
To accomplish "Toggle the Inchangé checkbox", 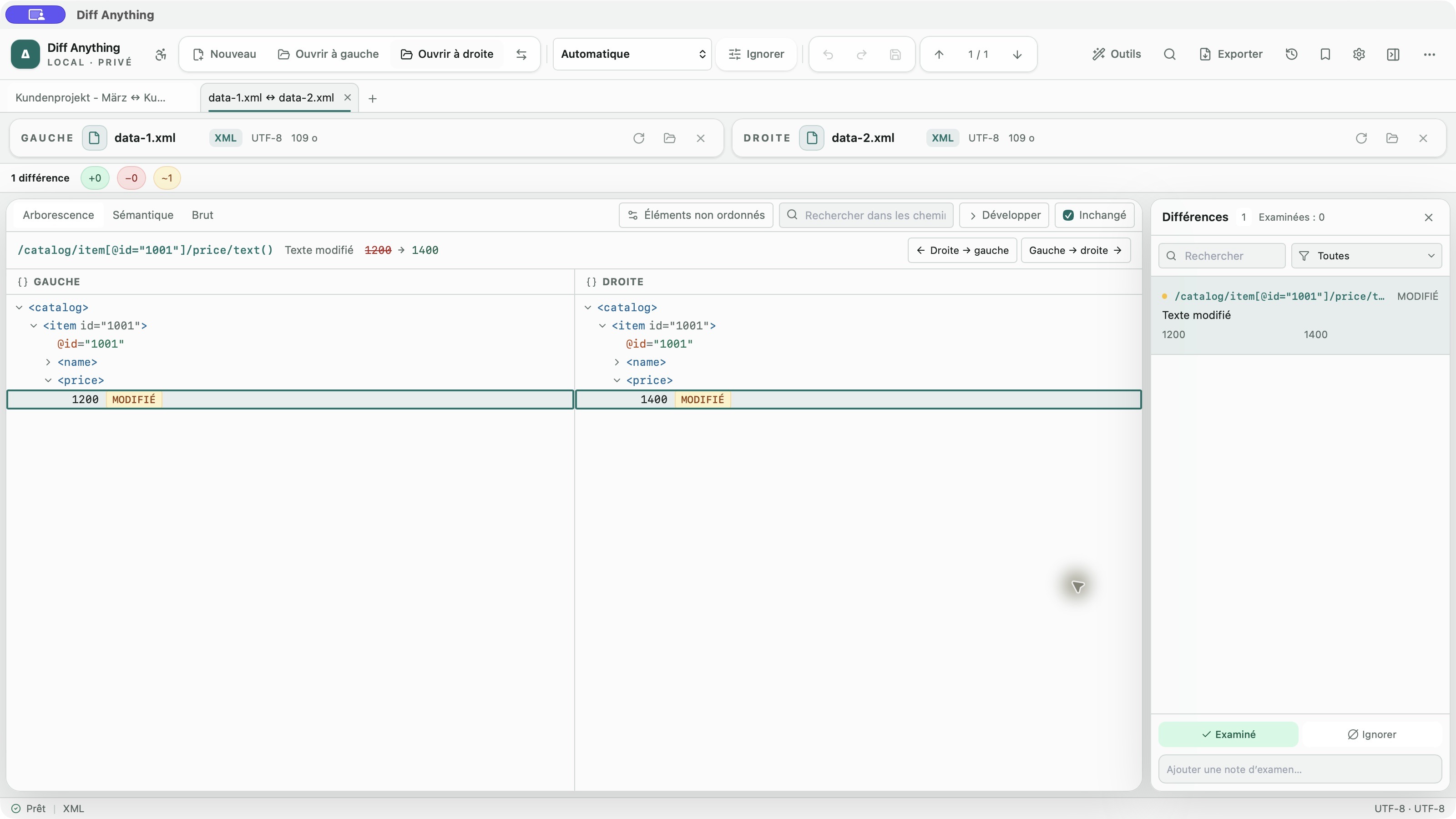I will point(1068,215).
